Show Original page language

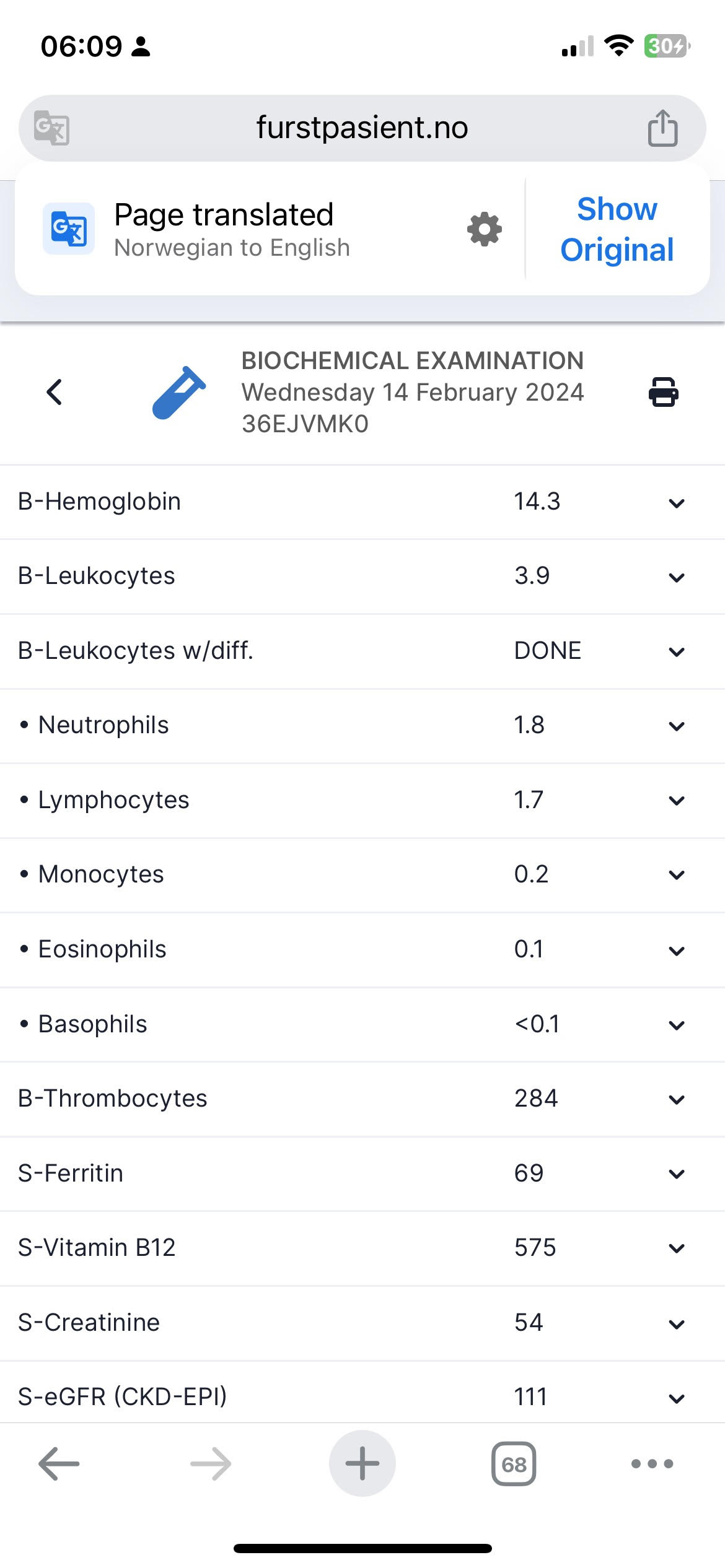[x=617, y=229]
